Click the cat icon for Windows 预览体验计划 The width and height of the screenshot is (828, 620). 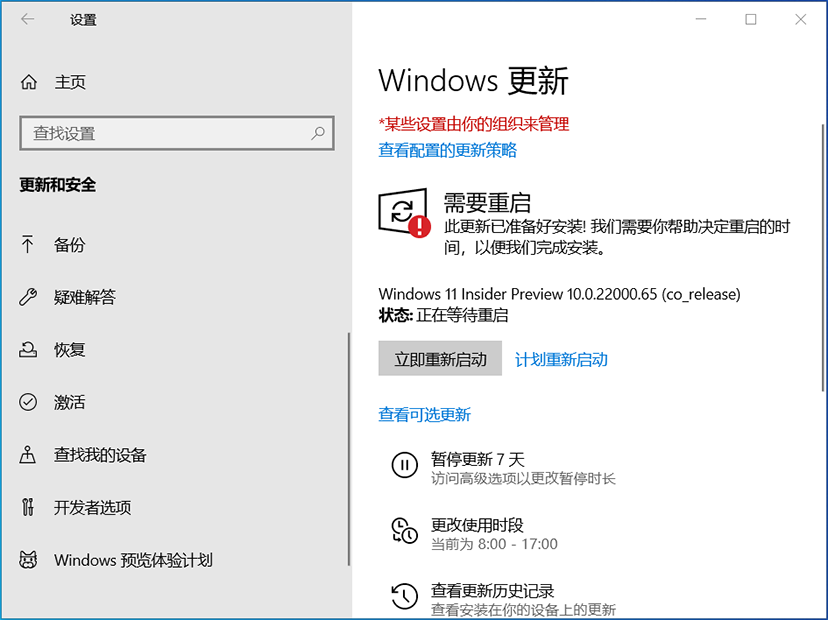pos(28,560)
